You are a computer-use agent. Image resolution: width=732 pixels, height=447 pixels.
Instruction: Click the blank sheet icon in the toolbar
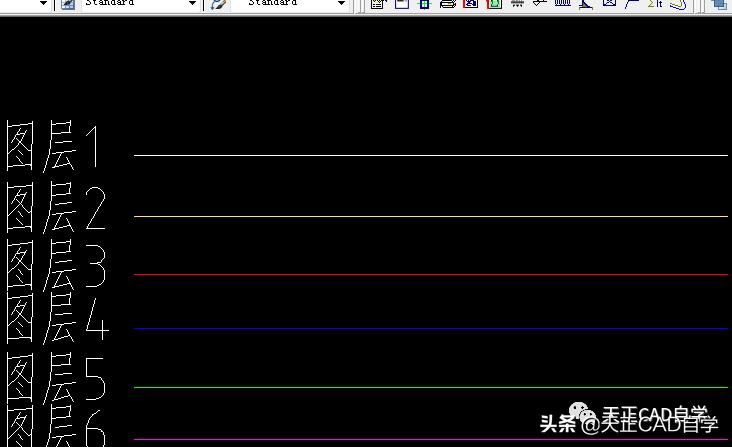[x=401, y=4]
